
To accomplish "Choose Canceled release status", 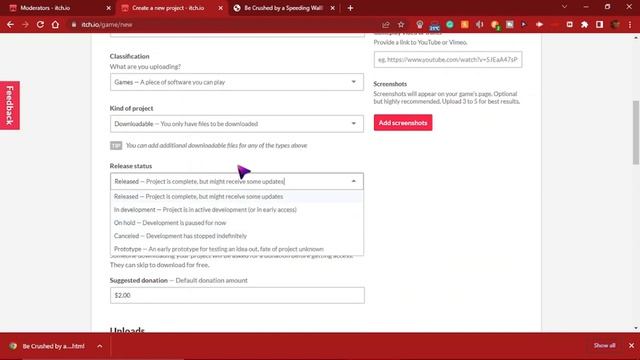I will pyautogui.click(x=237, y=236).
